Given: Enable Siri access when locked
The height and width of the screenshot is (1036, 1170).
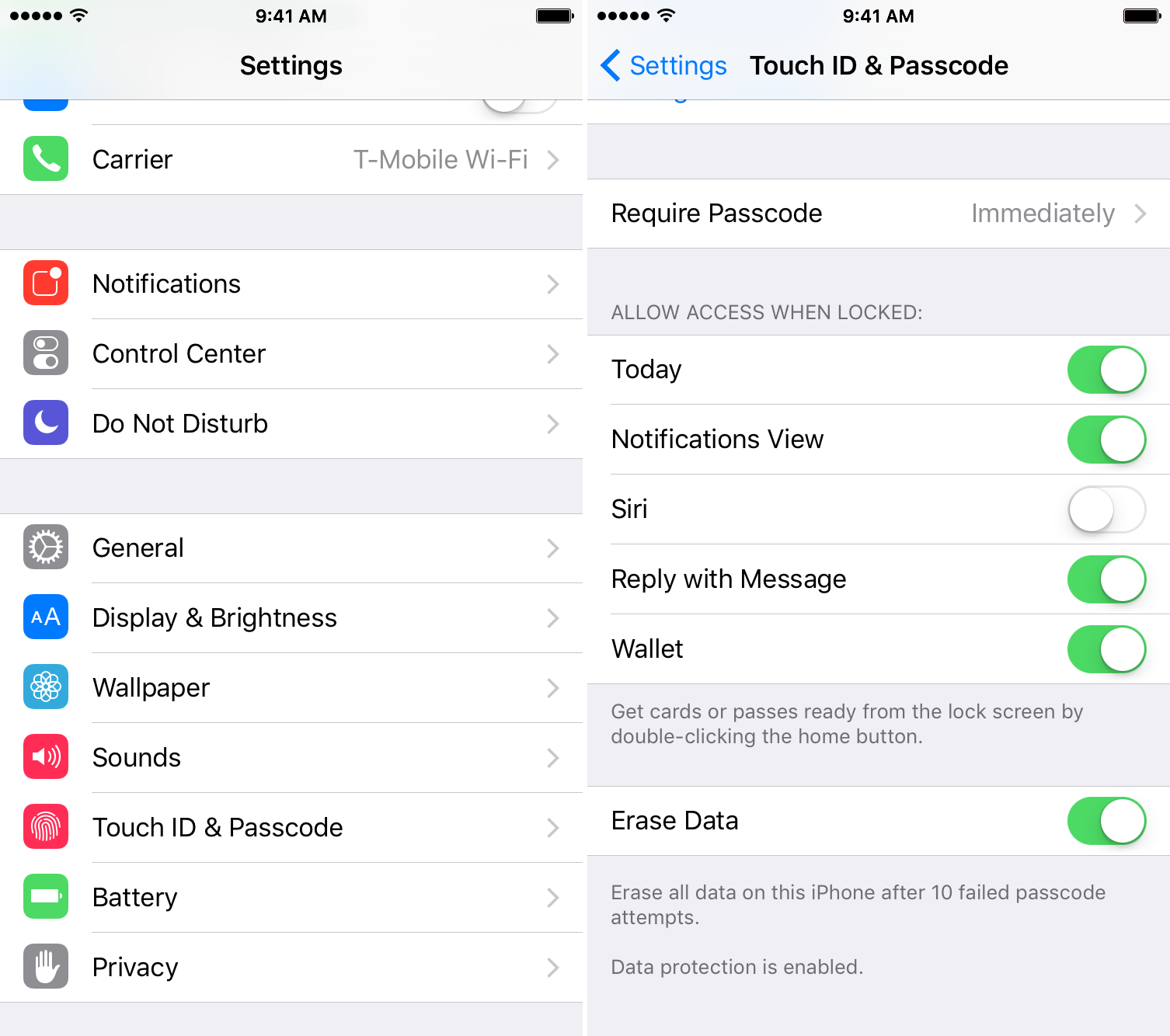Looking at the screenshot, I should tap(1106, 509).
